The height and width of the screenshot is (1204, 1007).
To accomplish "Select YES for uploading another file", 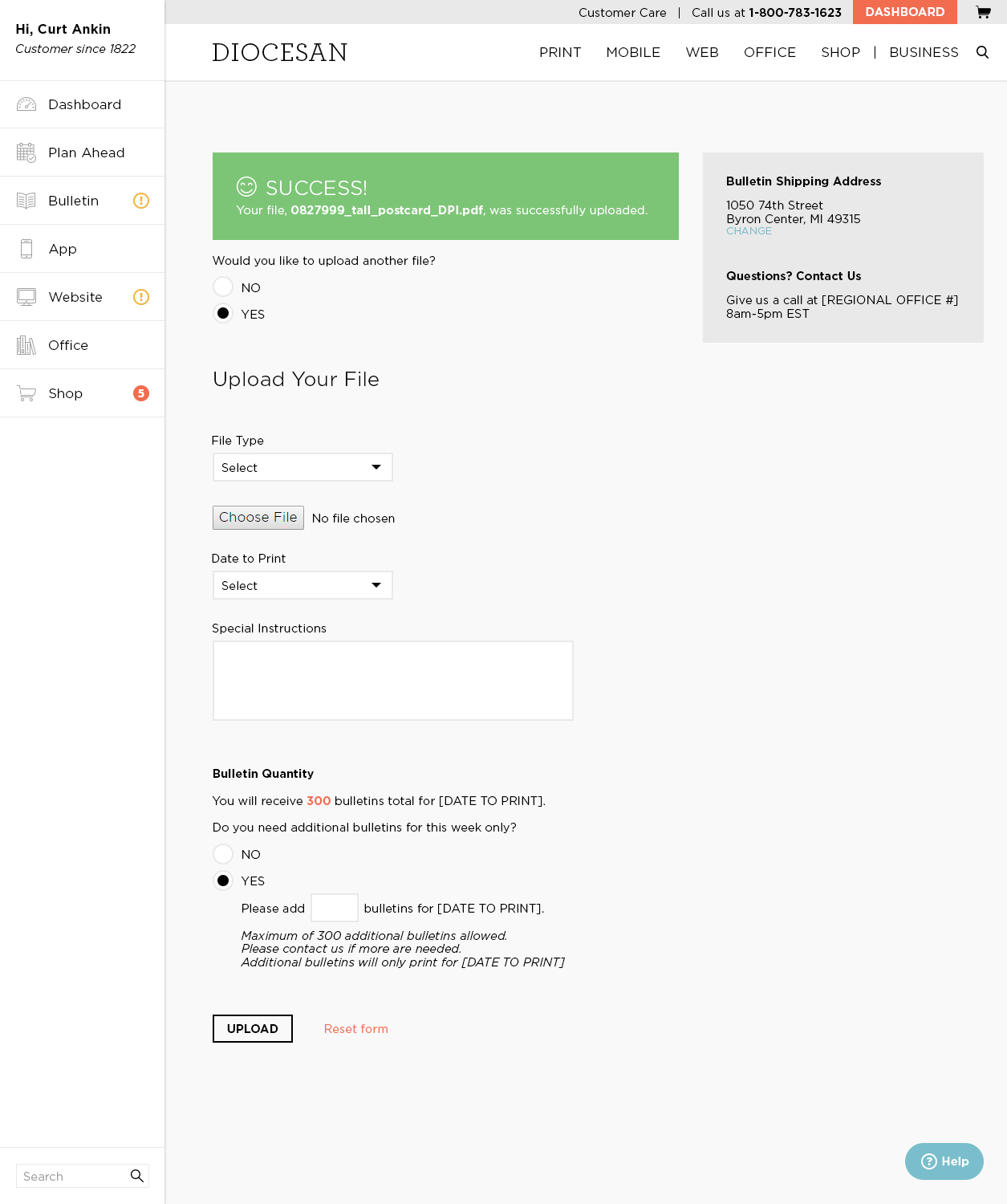I will click(223, 314).
